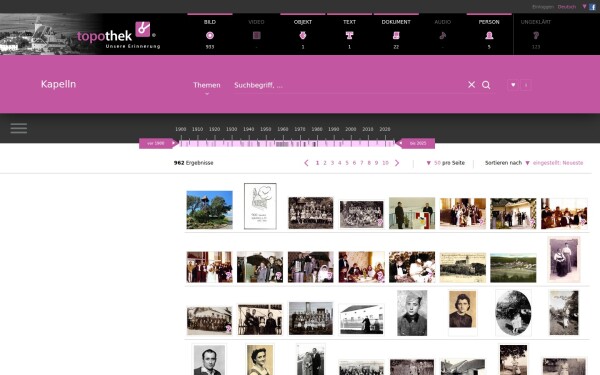Switch to the BILD tab label
The width and height of the screenshot is (600, 375).
210,22
